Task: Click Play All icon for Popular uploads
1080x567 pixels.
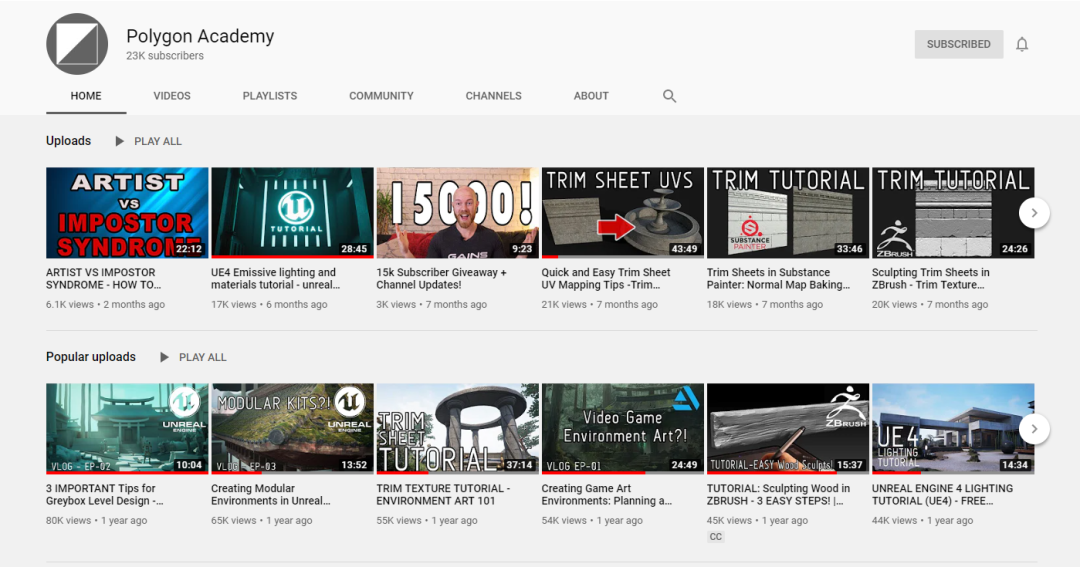Action: pos(164,357)
